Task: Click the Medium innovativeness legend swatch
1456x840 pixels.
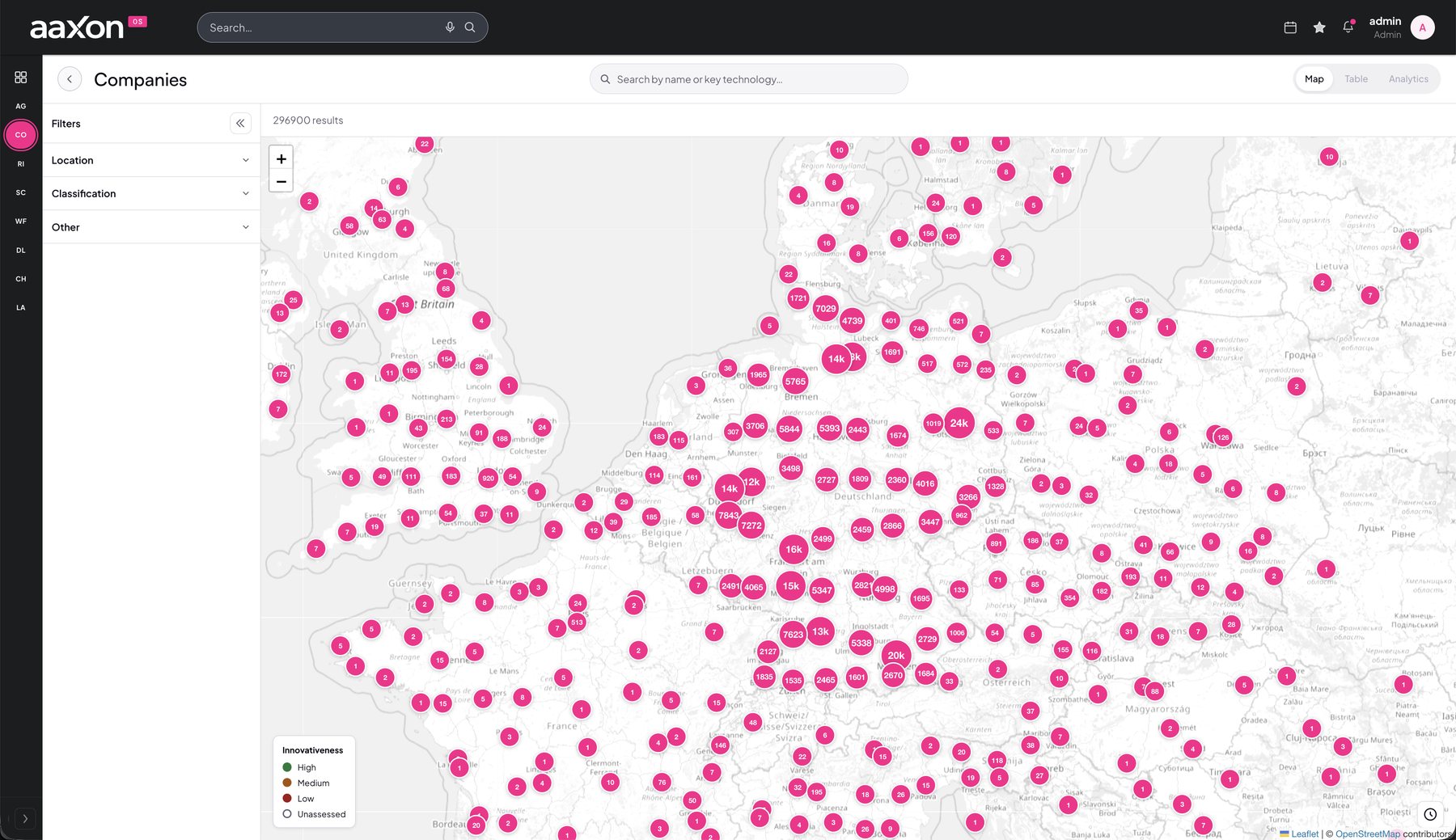Action: [x=287, y=783]
